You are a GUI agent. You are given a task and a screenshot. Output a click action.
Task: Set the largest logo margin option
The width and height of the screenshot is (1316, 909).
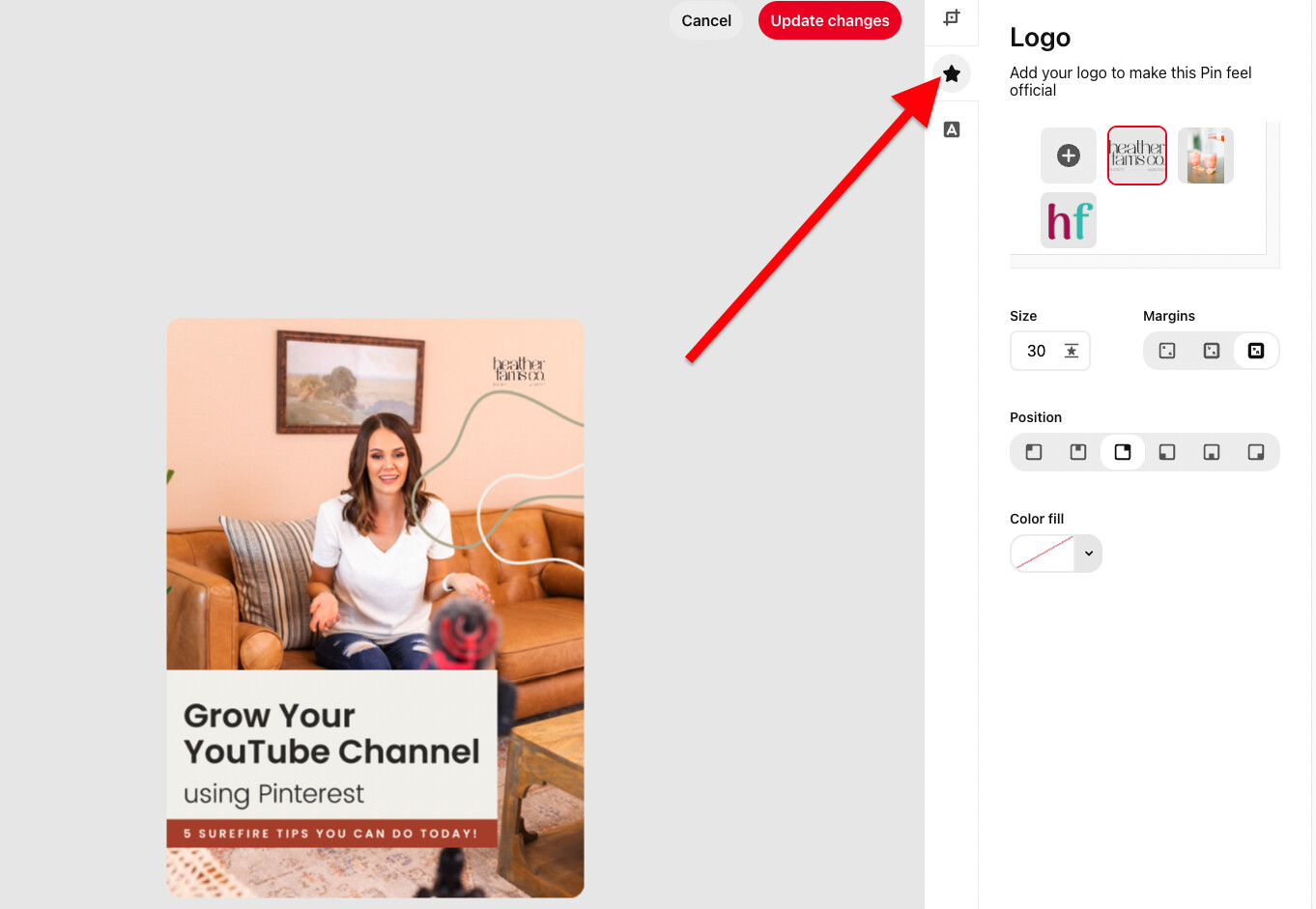1256,351
